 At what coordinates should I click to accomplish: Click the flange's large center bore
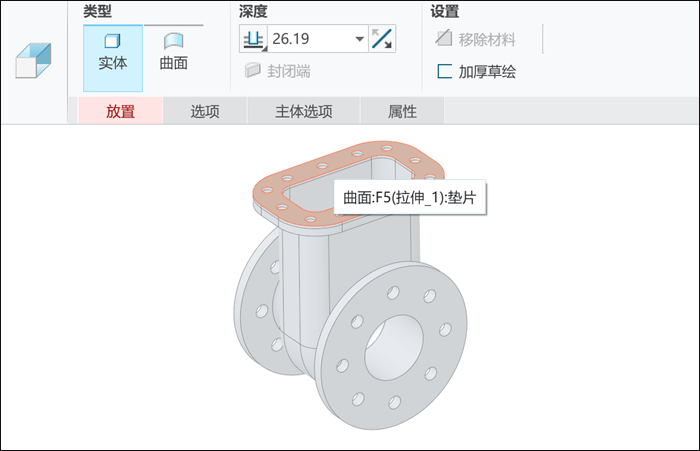pyautogui.click(x=394, y=347)
